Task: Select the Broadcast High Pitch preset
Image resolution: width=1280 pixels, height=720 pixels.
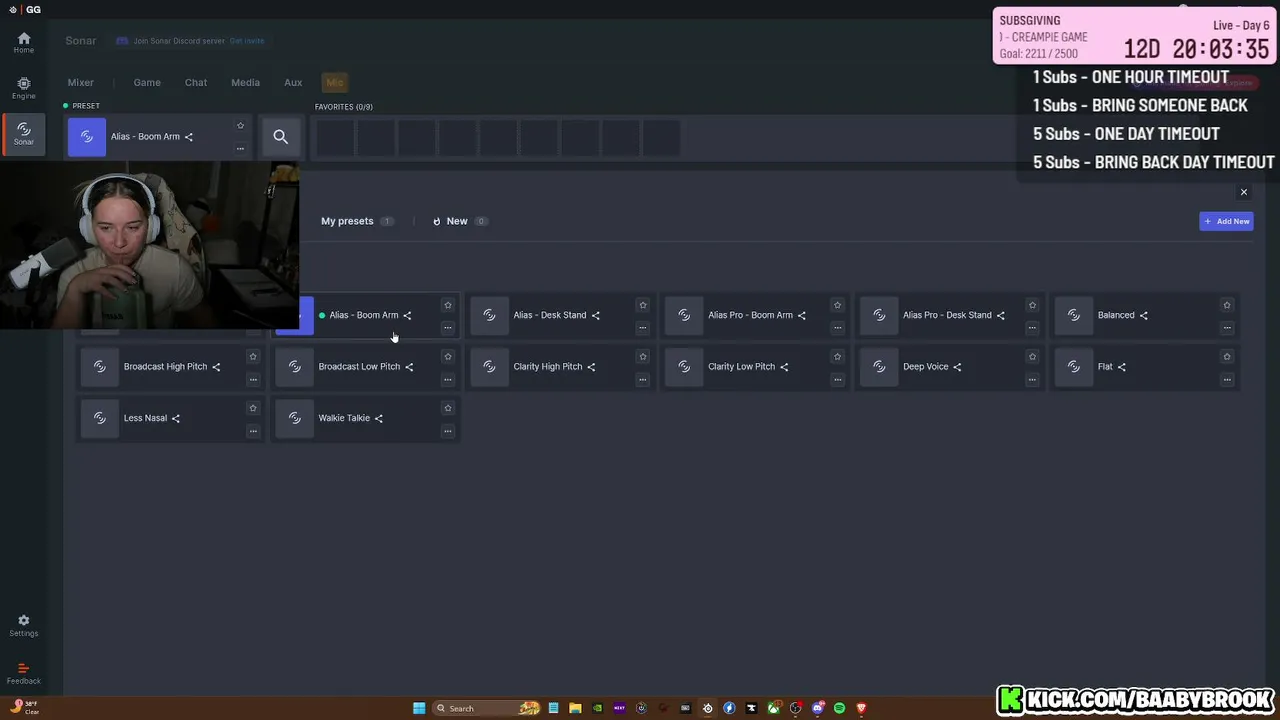Action: coord(172,367)
